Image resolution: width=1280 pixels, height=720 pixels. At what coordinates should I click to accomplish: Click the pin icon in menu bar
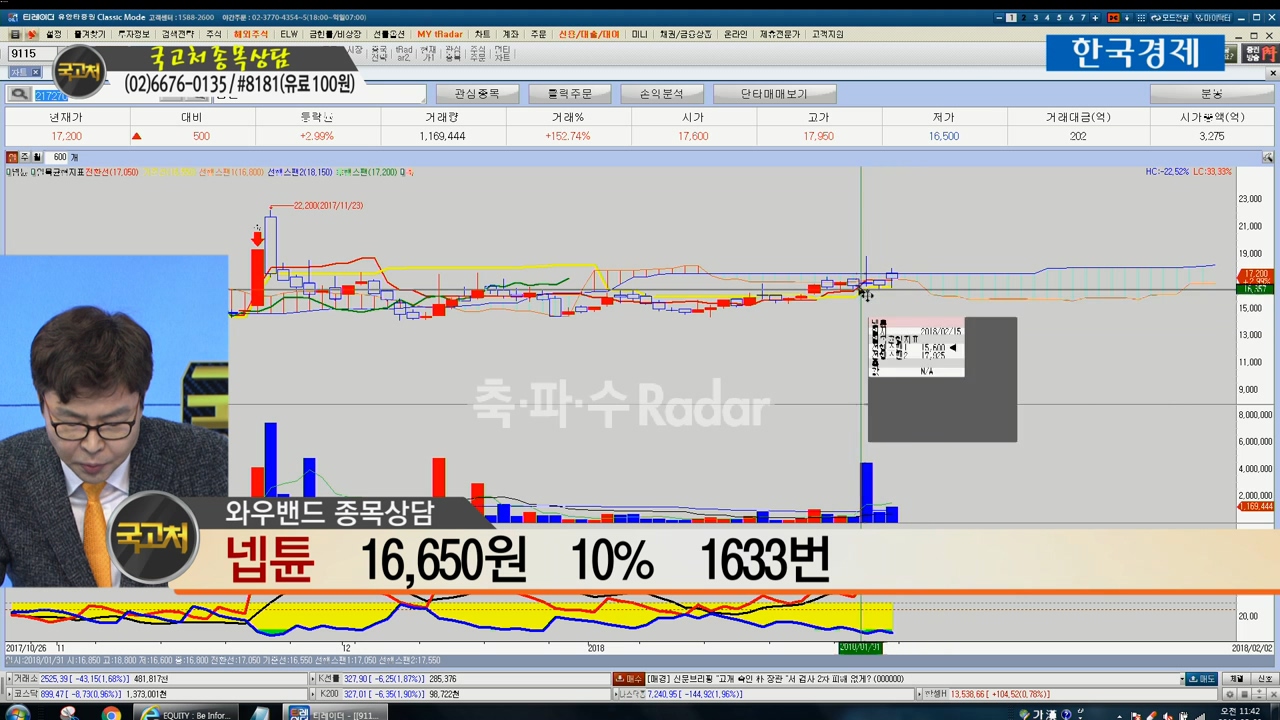click(x=31, y=34)
